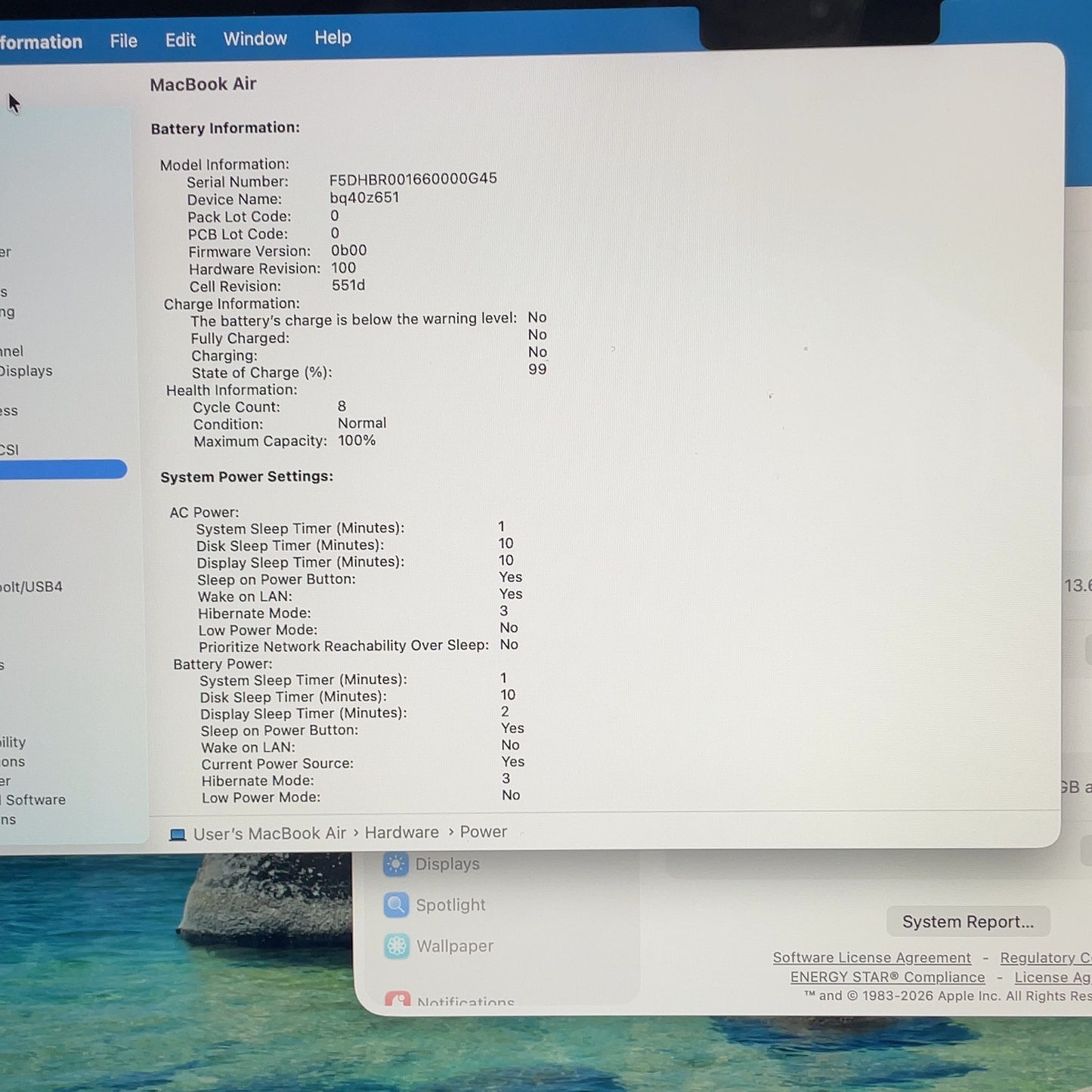Image resolution: width=1092 pixels, height=1092 pixels.
Task: Select firmware version value 0b00
Action: pos(349,250)
